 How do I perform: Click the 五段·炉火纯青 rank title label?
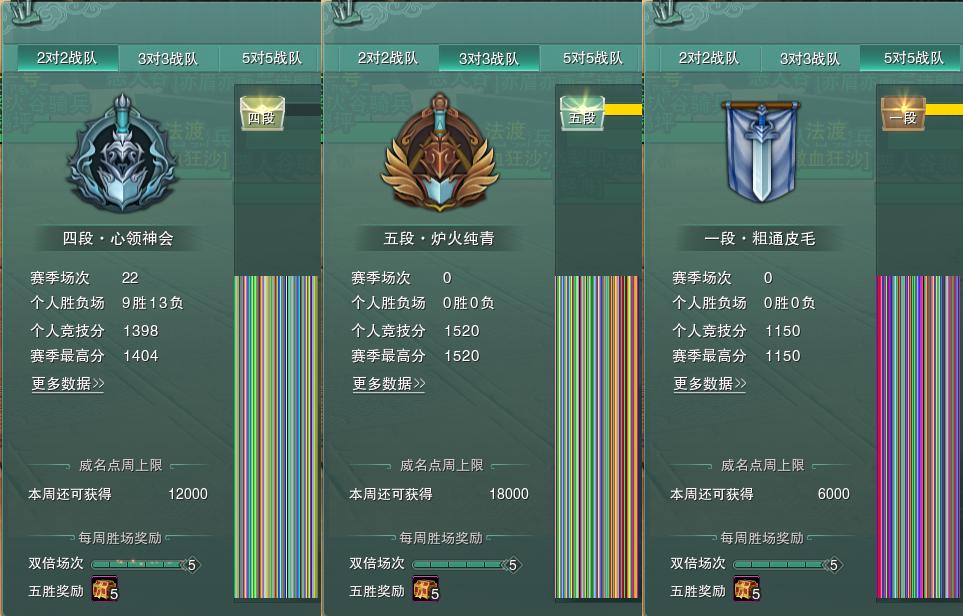coord(439,238)
